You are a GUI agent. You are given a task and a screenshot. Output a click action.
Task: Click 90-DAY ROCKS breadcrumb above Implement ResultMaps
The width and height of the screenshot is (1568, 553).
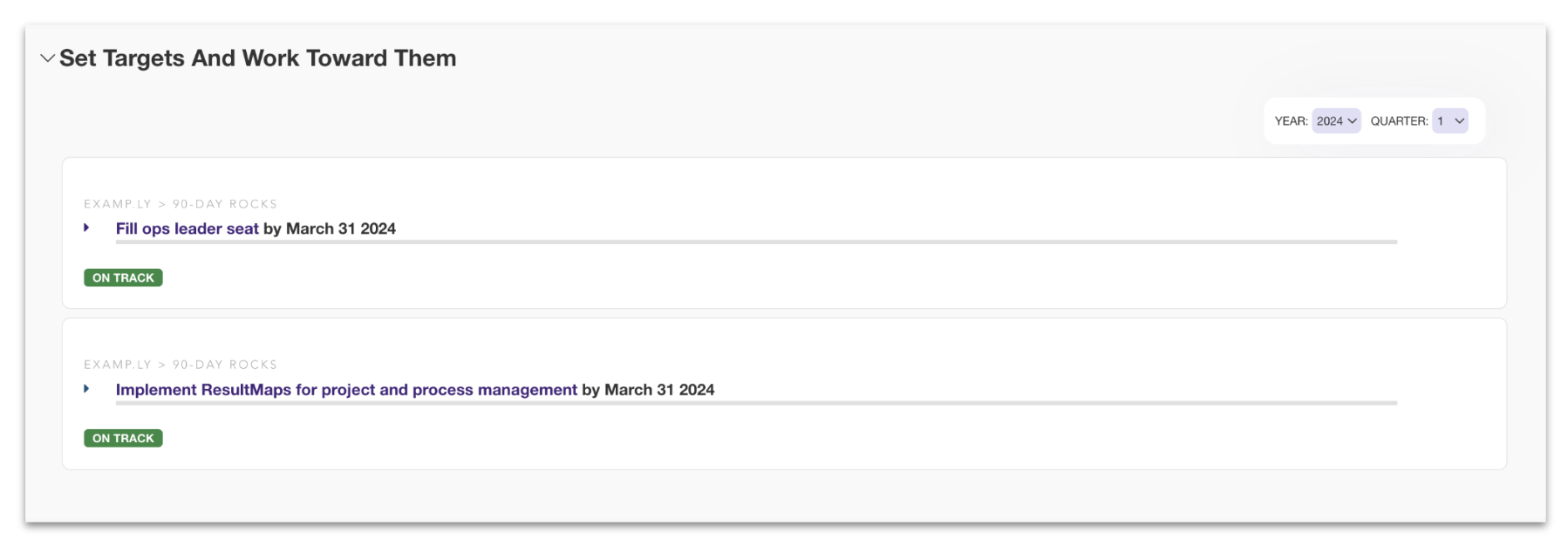(x=224, y=365)
